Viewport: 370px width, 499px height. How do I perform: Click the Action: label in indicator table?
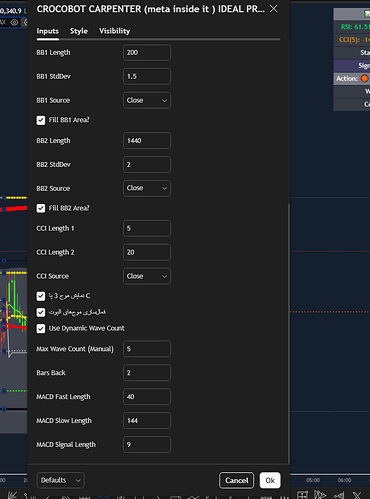pyautogui.click(x=347, y=79)
